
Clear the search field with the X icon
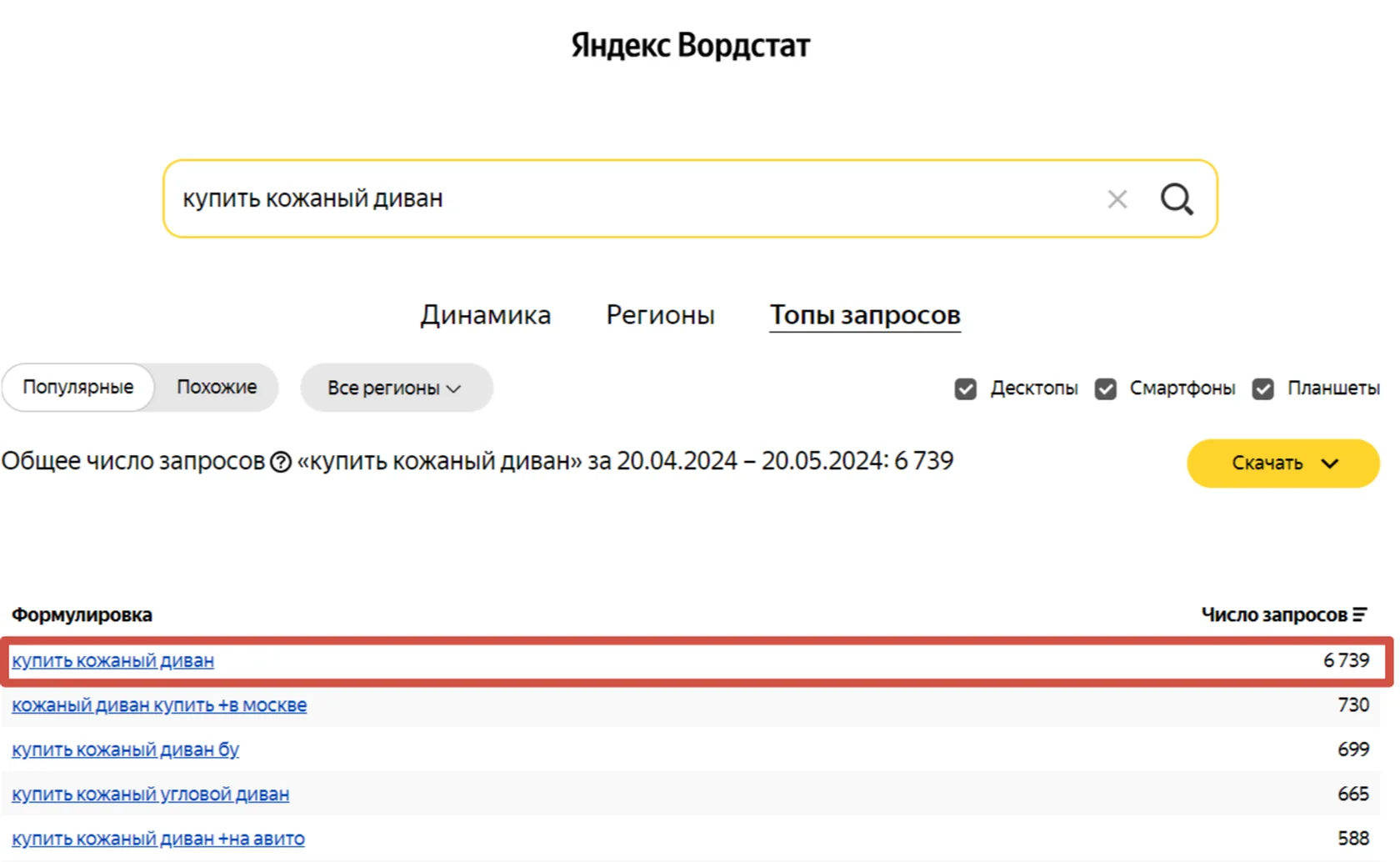click(1117, 199)
